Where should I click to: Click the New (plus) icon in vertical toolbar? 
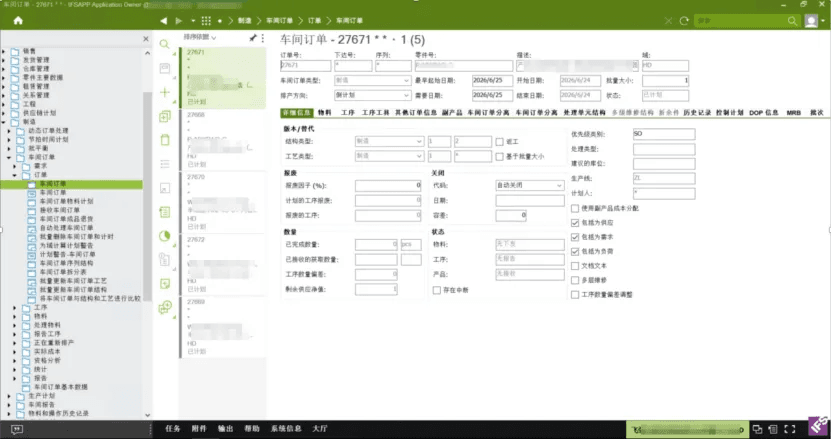[165, 92]
